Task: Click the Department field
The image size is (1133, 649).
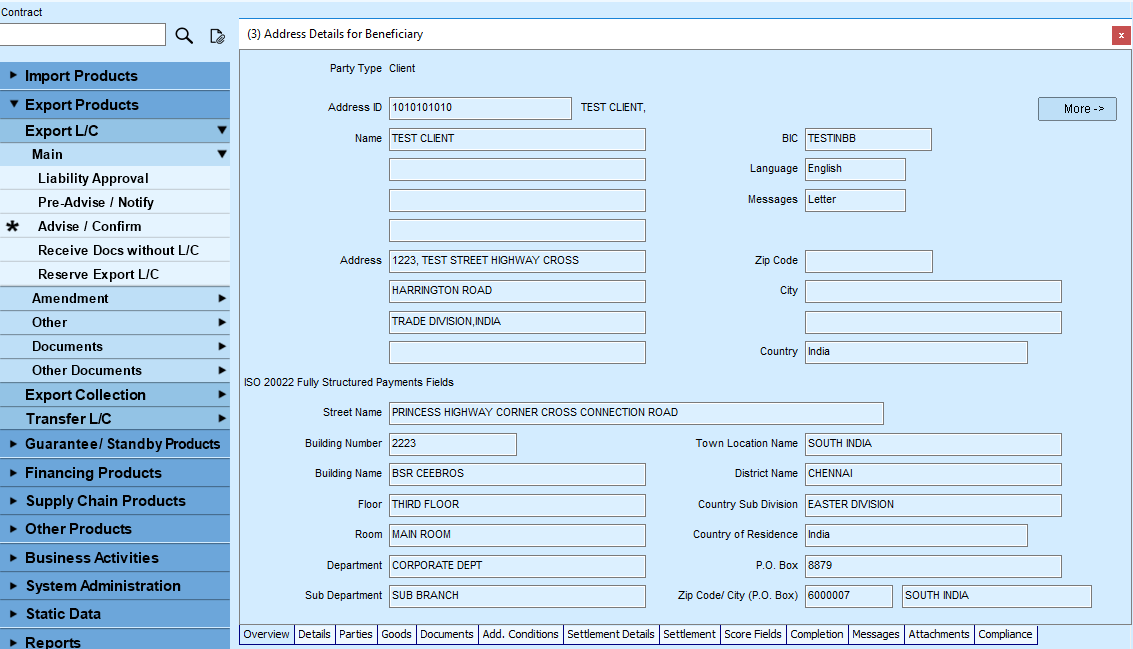Action: click(x=517, y=566)
